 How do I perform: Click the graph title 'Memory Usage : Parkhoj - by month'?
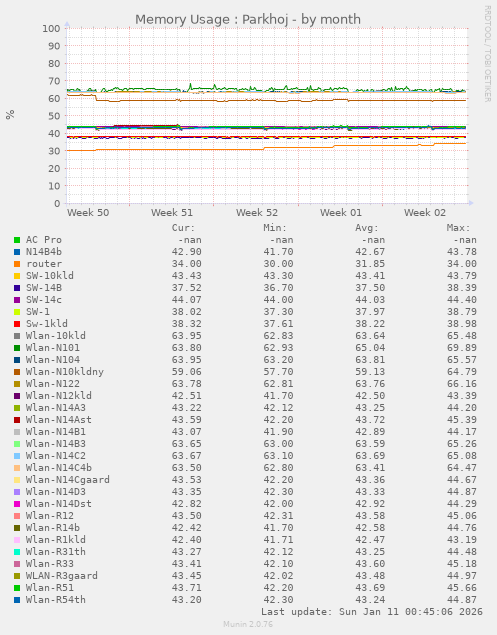(x=248, y=19)
